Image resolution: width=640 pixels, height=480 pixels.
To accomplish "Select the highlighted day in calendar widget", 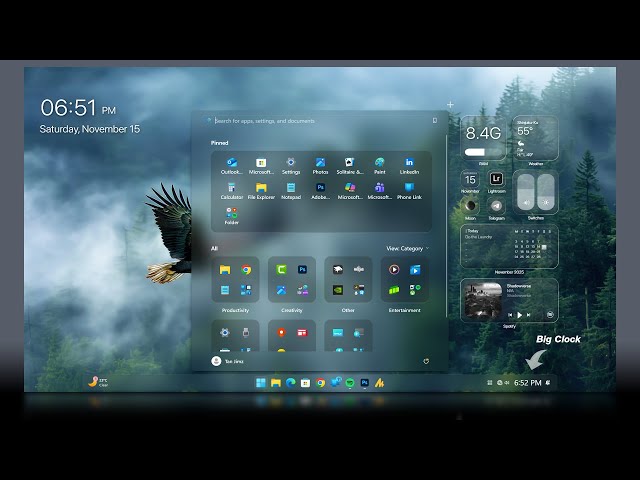I will tap(544, 247).
